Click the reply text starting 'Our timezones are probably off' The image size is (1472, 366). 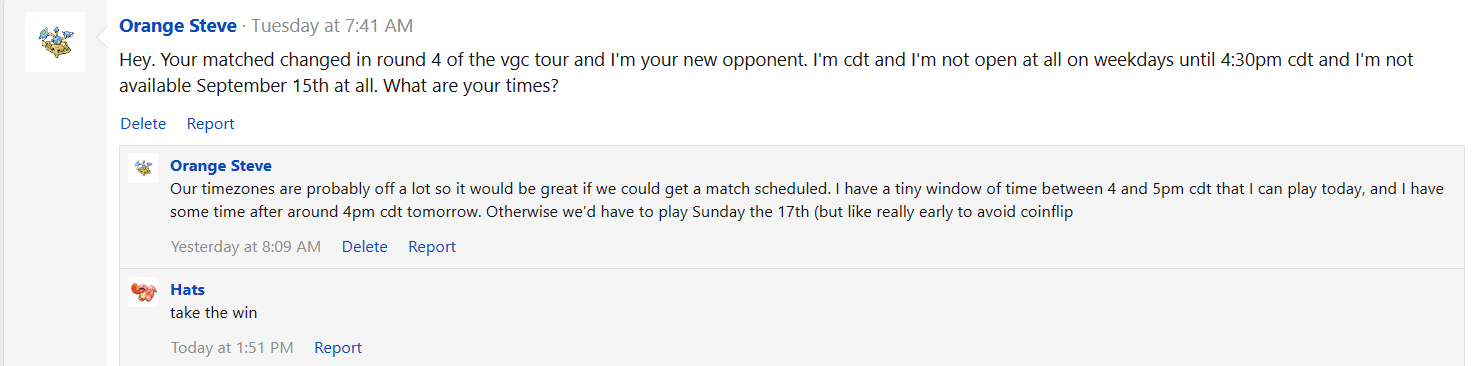click(x=807, y=201)
